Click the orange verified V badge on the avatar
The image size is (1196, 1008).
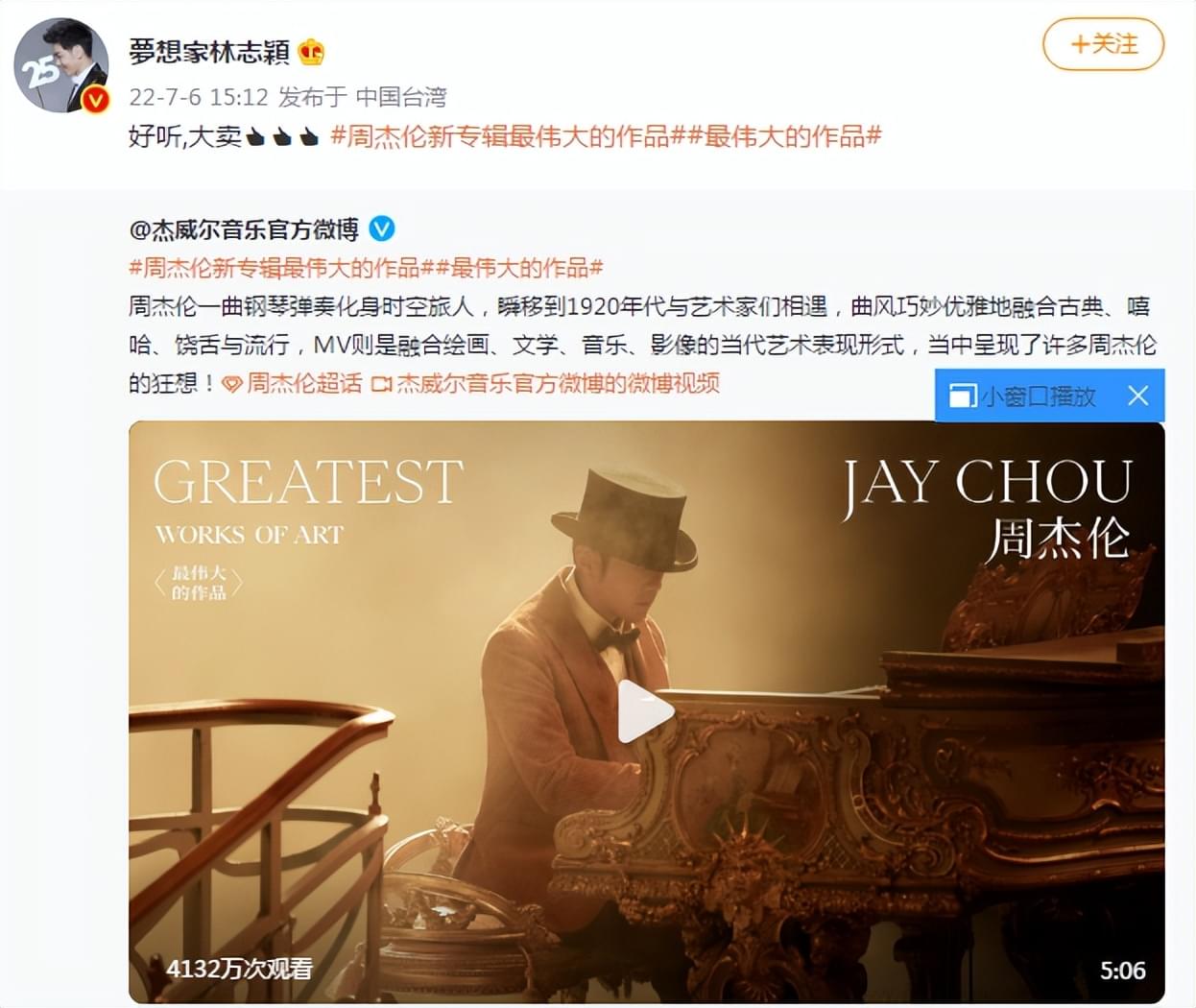(x=95, y=99)
